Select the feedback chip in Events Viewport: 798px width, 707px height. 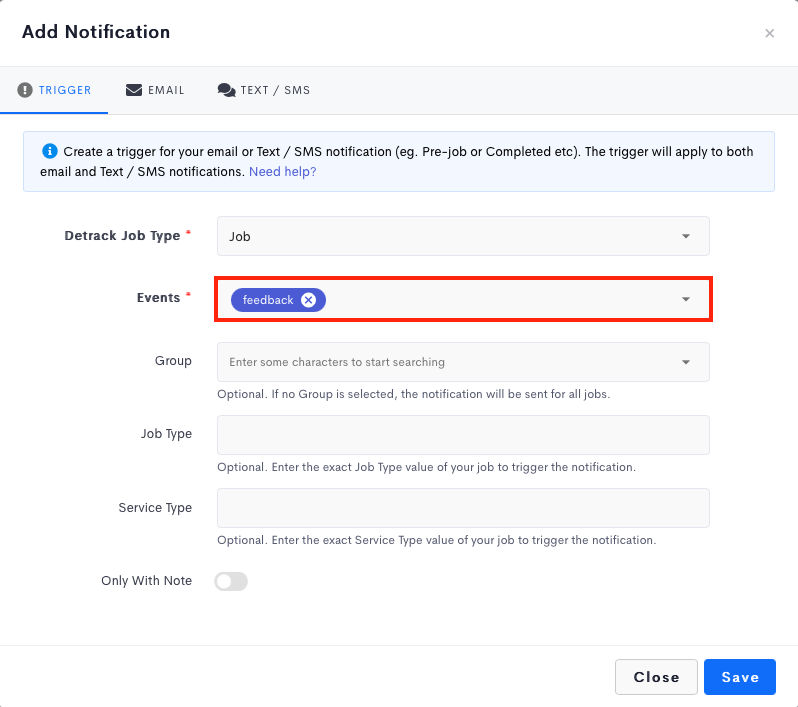[267, 300]
